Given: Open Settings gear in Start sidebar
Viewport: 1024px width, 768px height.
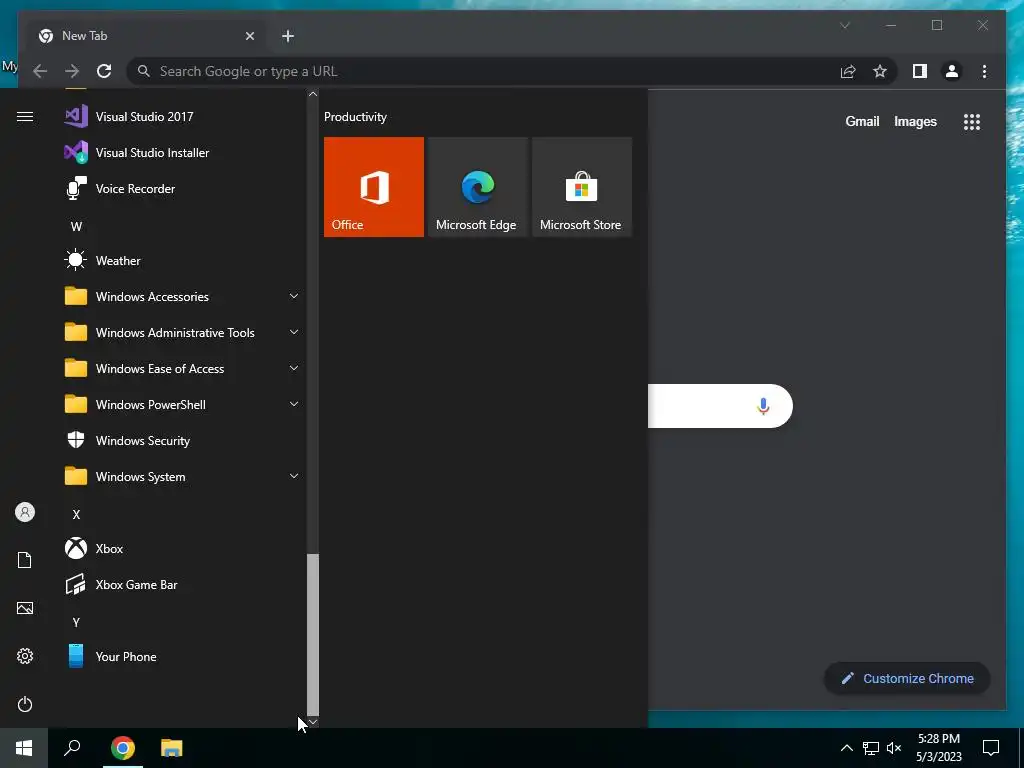Looking at the screenshot, I should point(25,656).
